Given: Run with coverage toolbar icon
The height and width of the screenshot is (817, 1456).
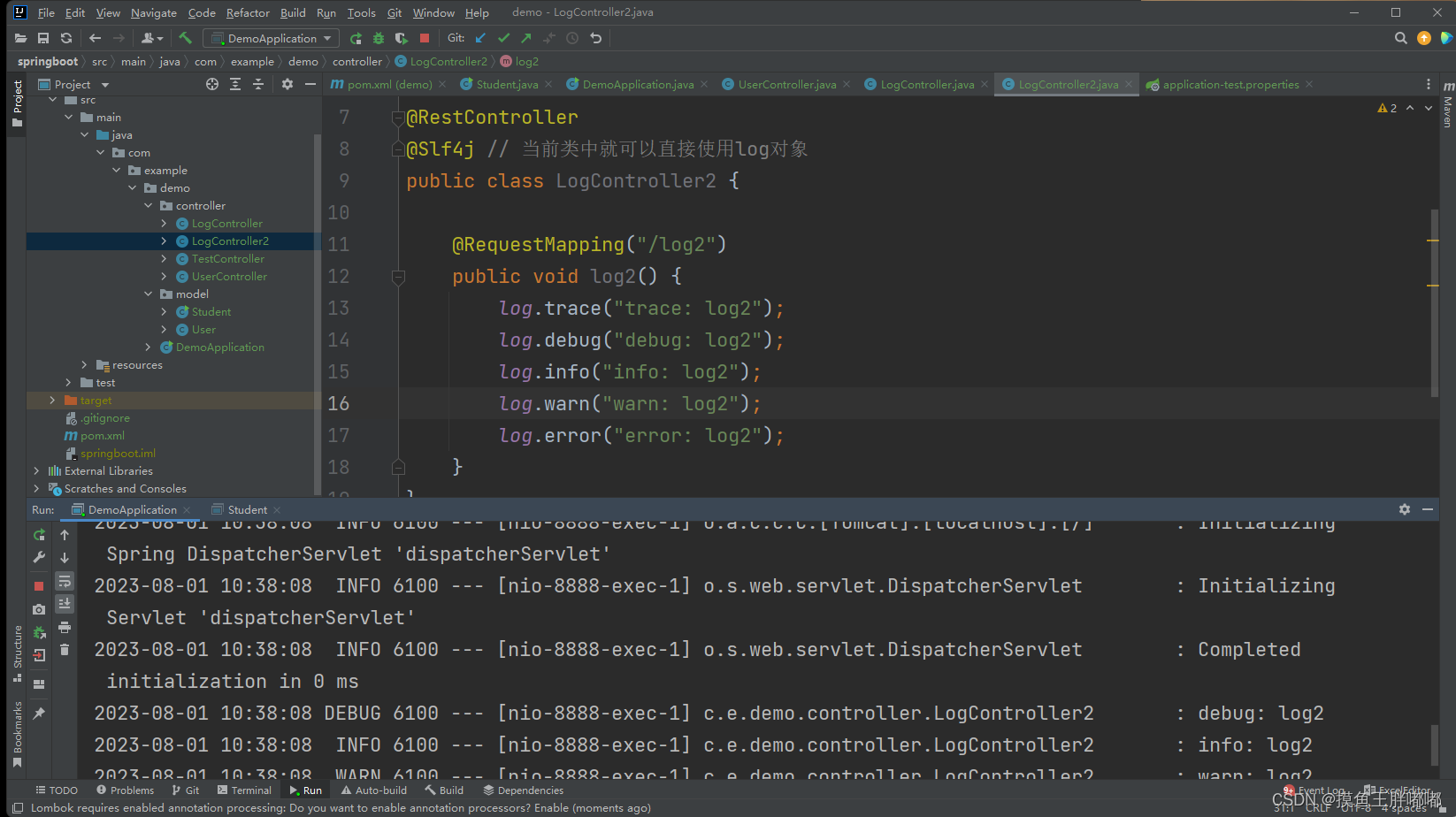Looking at the screenshot, I should tap(402, 38).
